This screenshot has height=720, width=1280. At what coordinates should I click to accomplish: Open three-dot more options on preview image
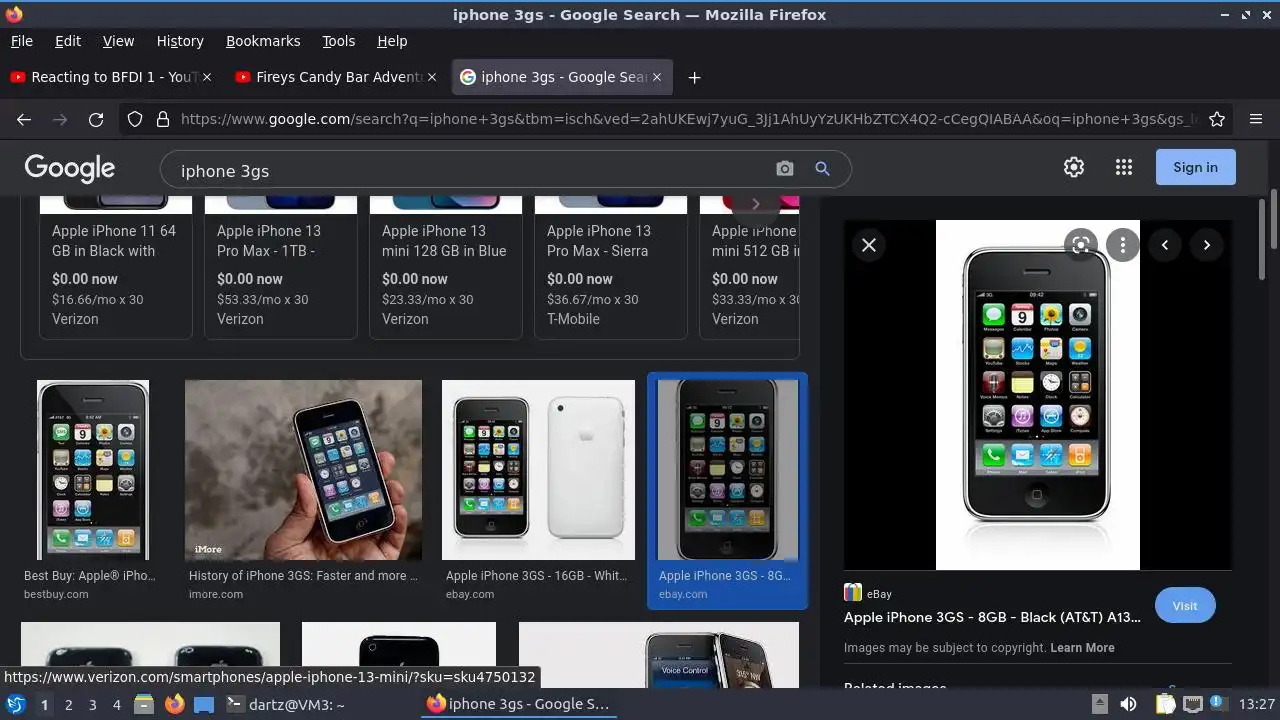1123,244
